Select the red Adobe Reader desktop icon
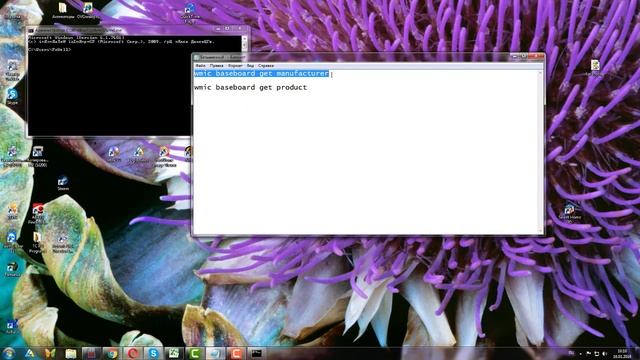640x360 pixels. coord(38,213)
